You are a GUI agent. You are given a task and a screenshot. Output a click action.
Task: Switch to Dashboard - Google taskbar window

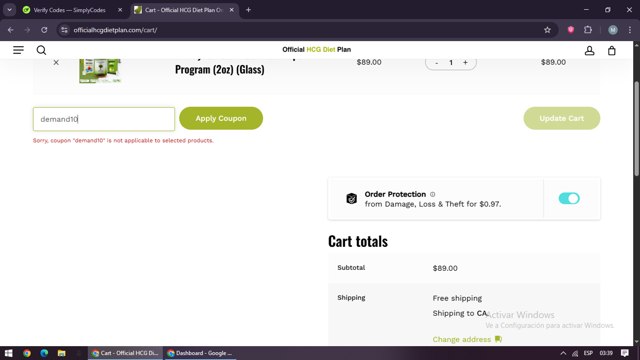(200, 353)
